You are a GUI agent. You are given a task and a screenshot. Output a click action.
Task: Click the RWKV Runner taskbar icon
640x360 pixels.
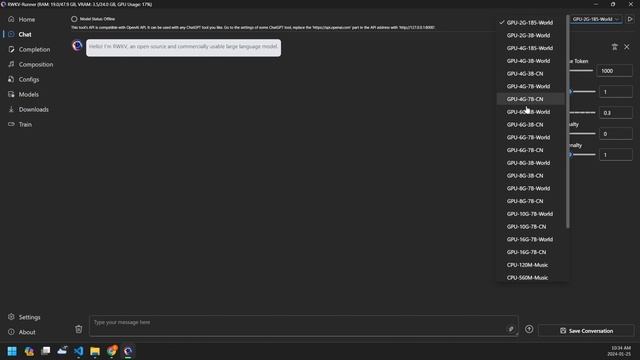tap(128, 351)
